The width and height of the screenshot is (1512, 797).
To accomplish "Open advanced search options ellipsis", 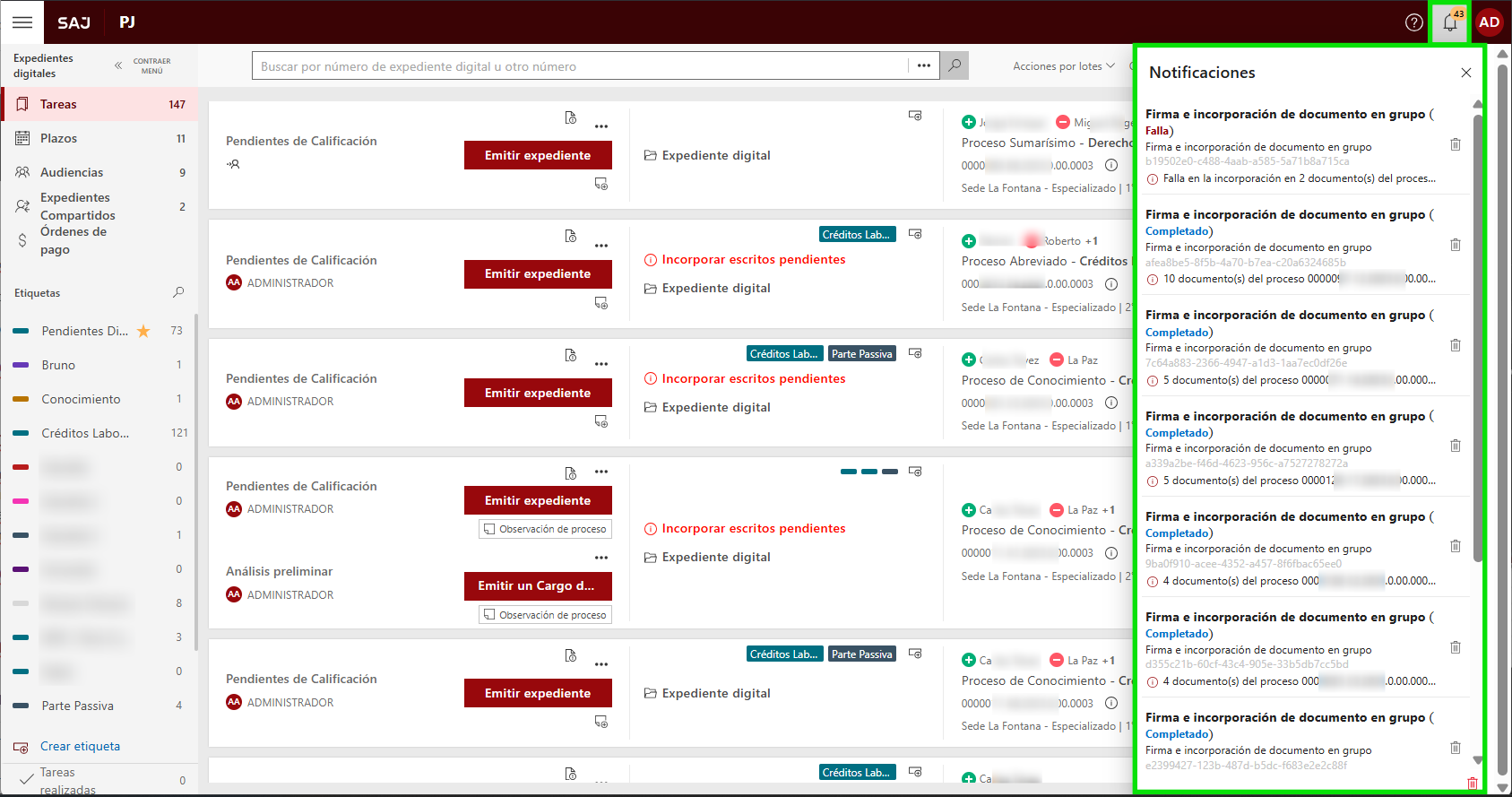I will (923, 65).
